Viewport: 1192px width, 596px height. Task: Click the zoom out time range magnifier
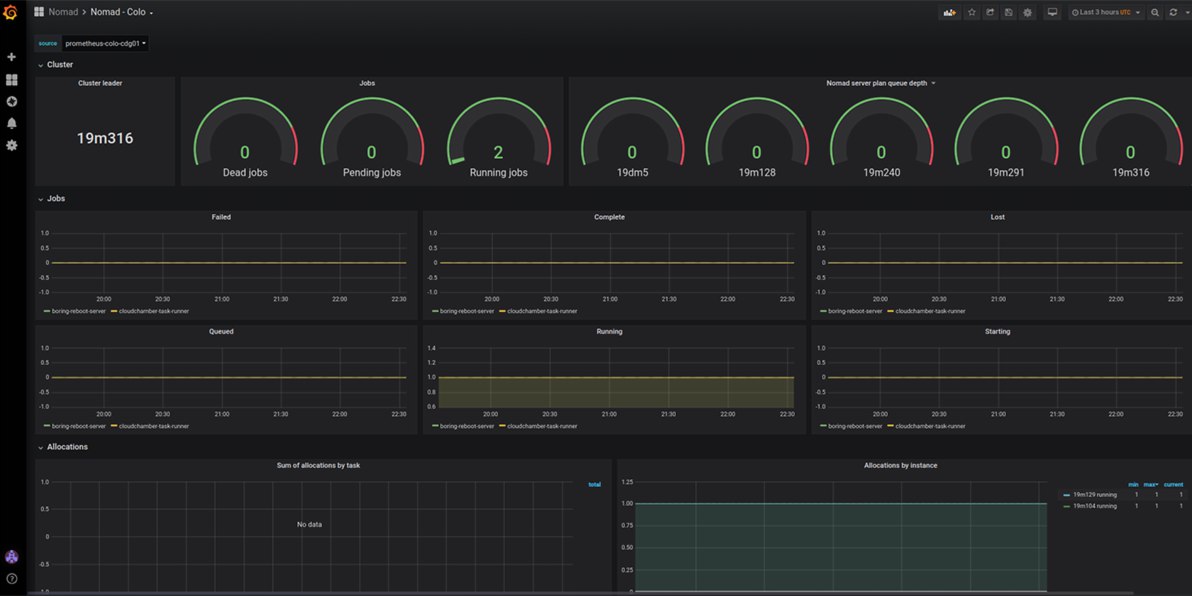(1155, 12)
